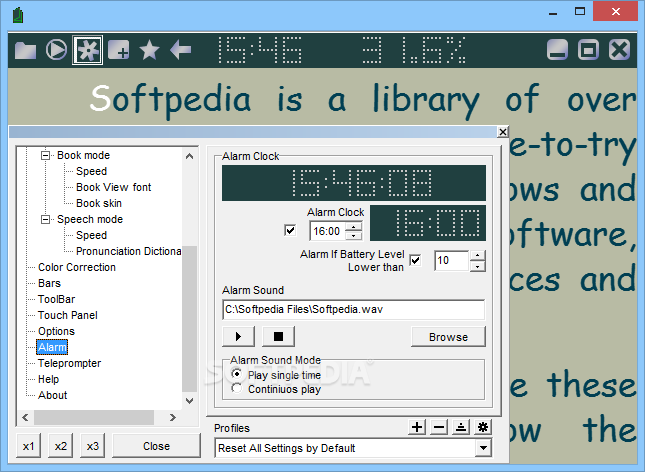Stop the alarm sound preview
Viewport: 645px width, 472px height.
(278, 337)
